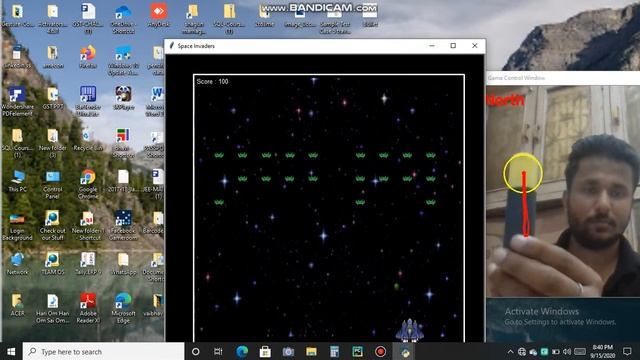Screen dimensions: 640x360
Task: Open the GST PPT desktop file
Action: [53, 98]
